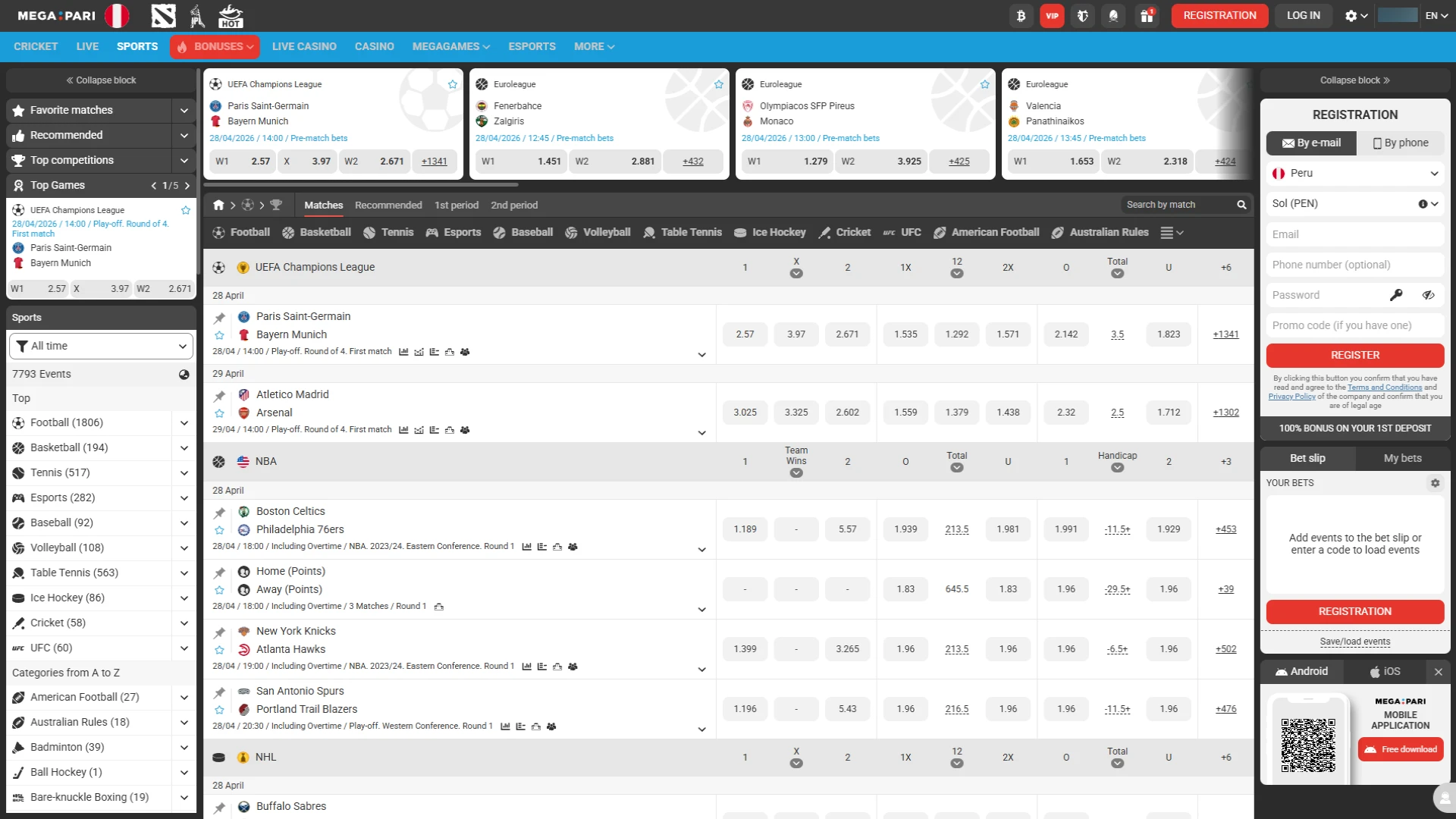Favorite star for San Antonio Spurs row
This screenshot has width=1456, height=819.
click(x=219, y=710)
